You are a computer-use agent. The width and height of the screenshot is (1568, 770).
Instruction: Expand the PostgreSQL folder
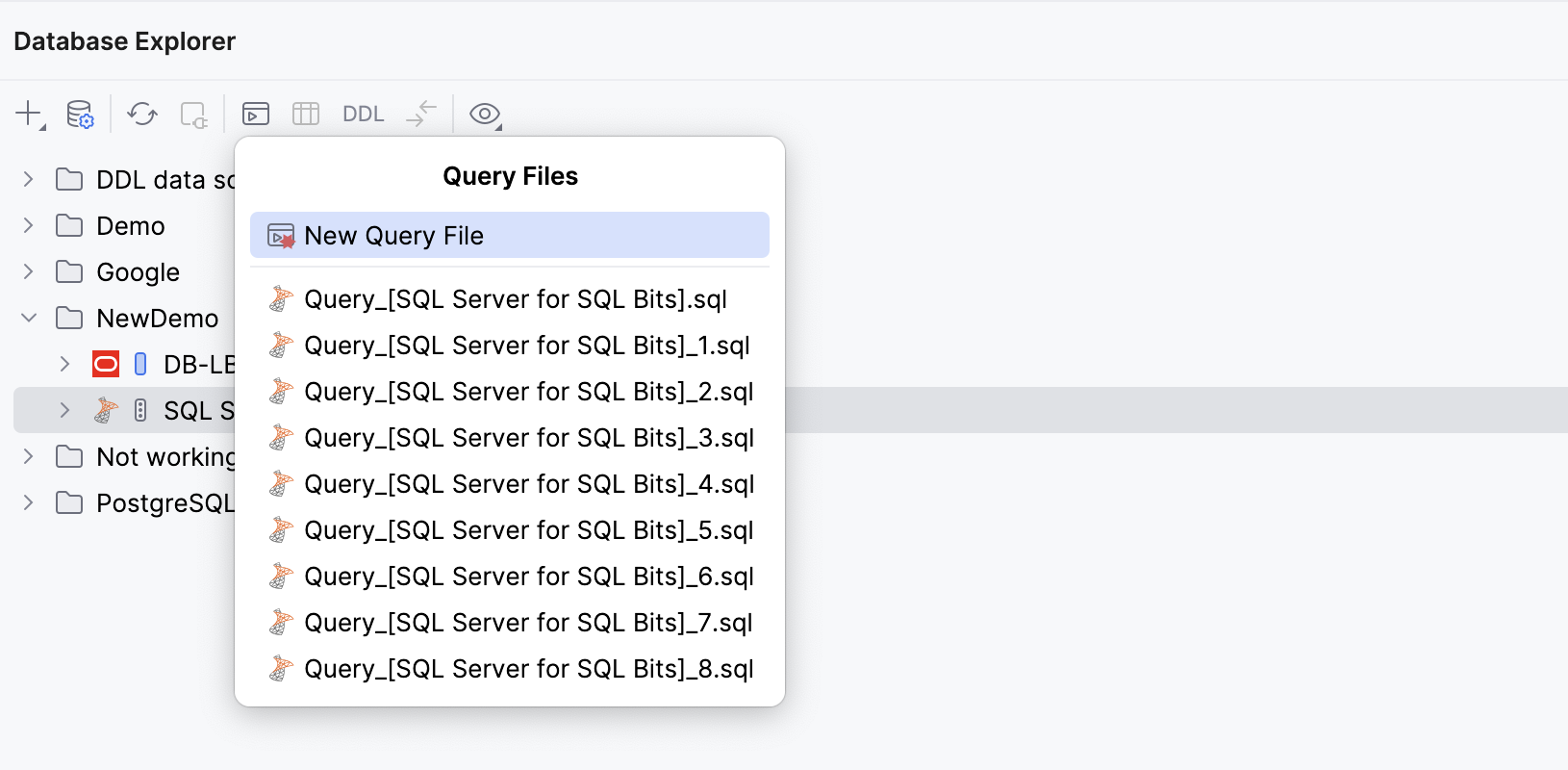29,503
